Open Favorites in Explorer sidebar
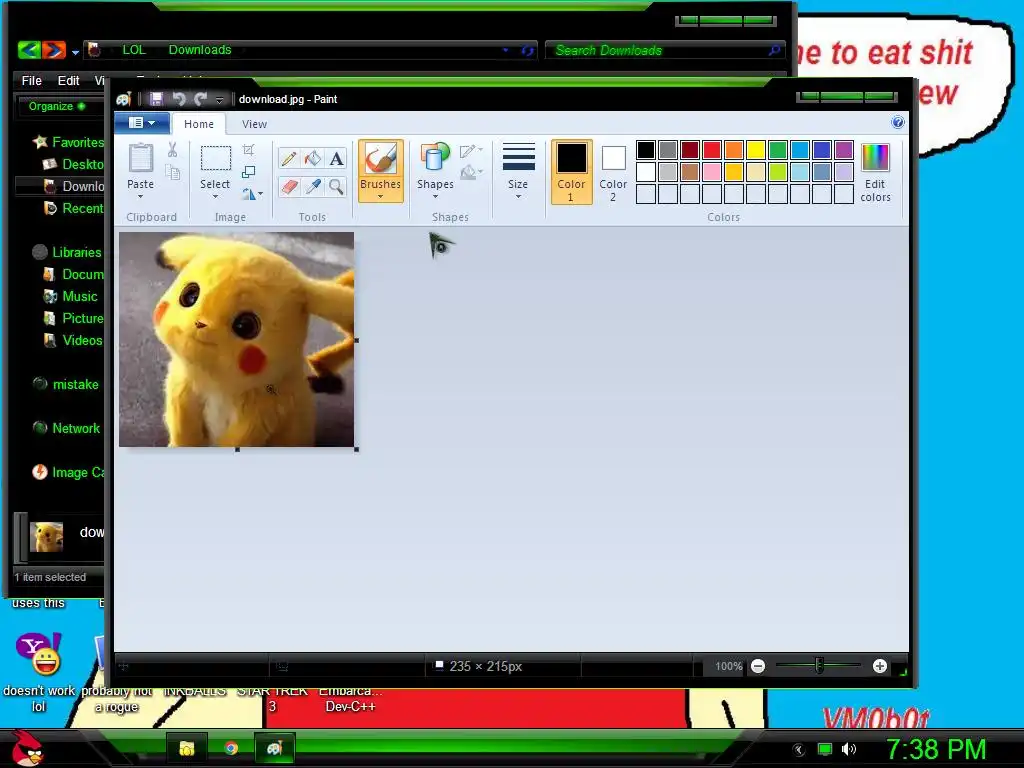 (x=69, y=142)
